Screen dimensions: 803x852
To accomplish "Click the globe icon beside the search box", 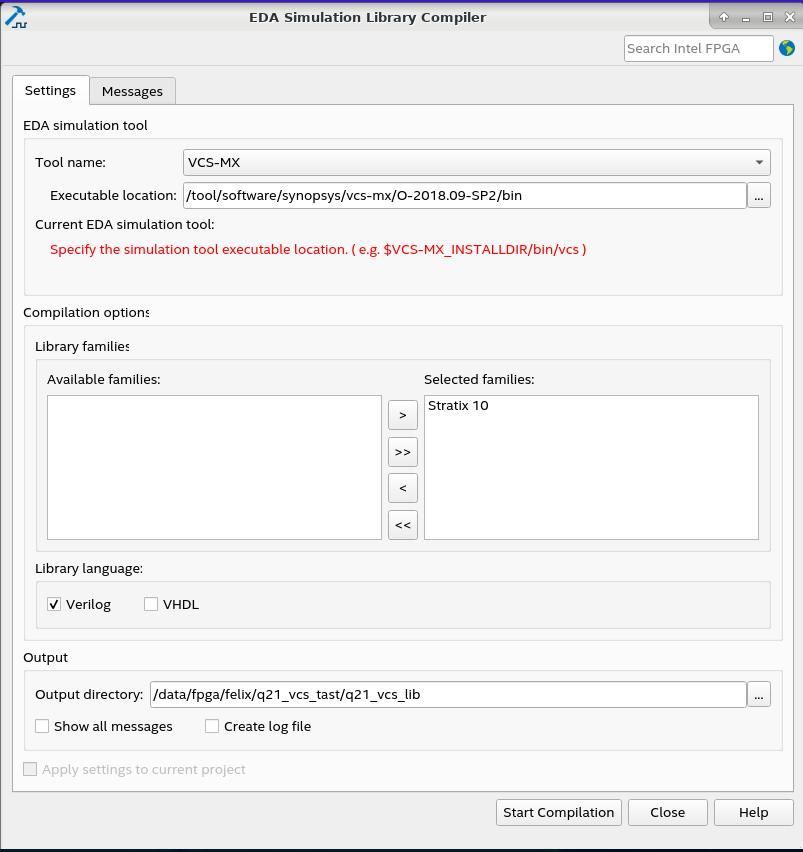I will (787, 48).
